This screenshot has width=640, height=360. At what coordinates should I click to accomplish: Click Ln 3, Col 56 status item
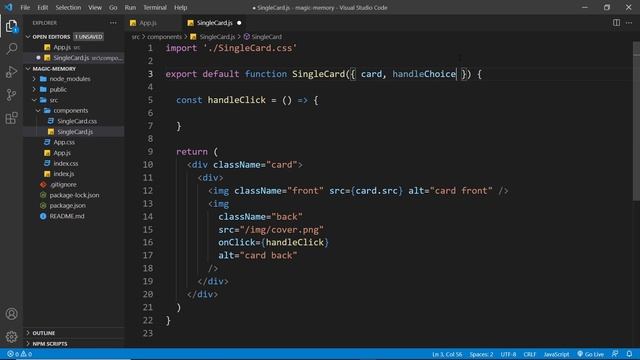pos(447,354)
